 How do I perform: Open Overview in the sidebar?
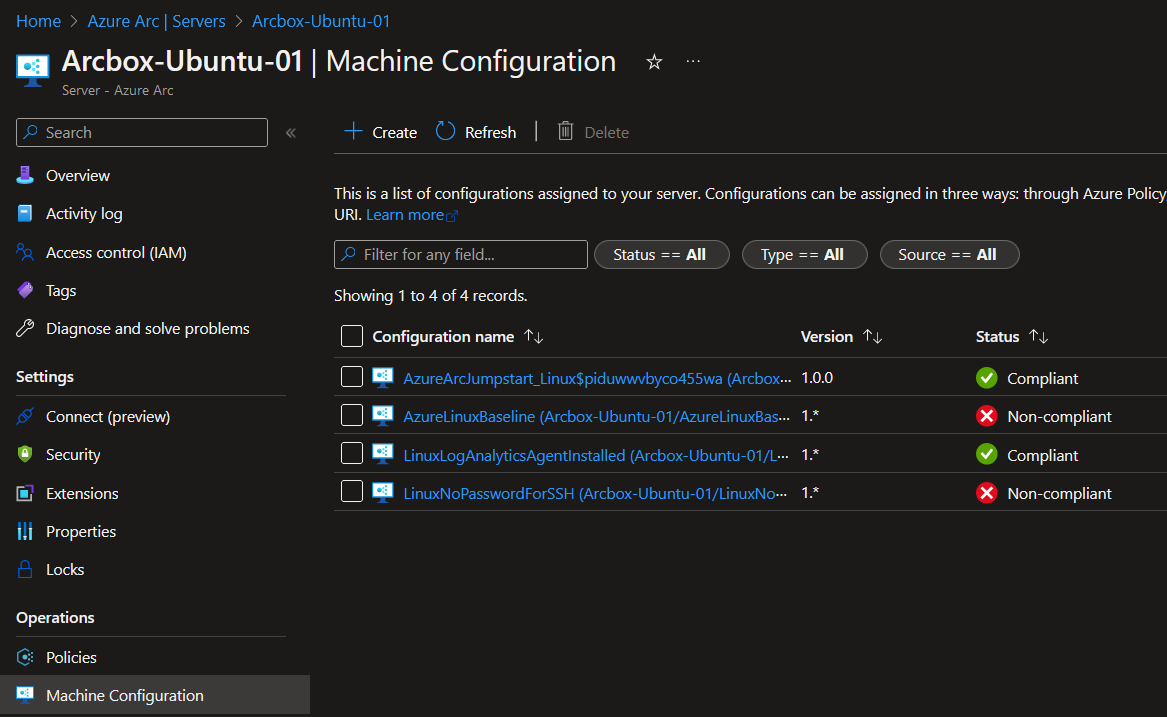coord(77,176)
